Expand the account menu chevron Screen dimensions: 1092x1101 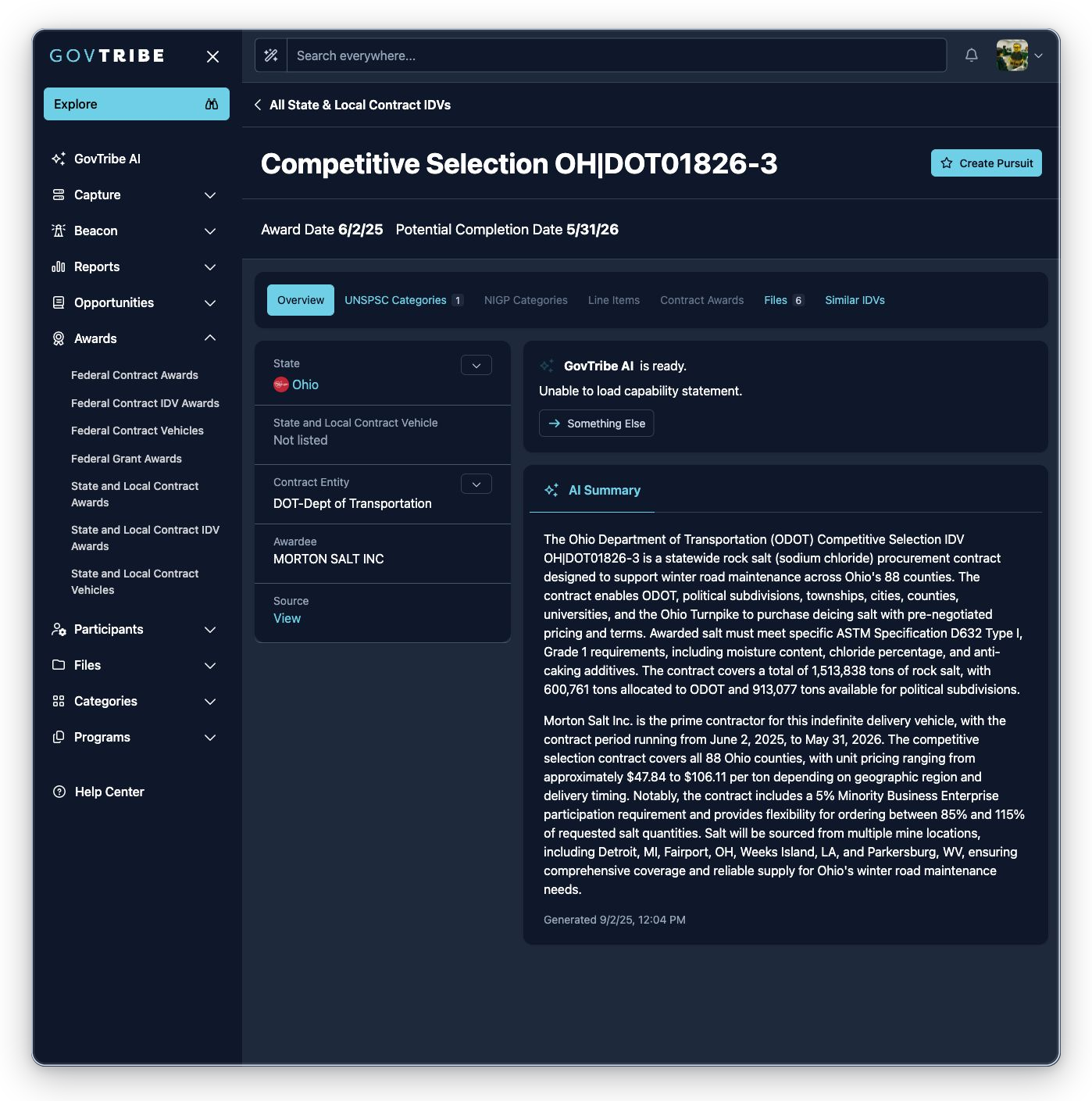[x=1039, y=55]
